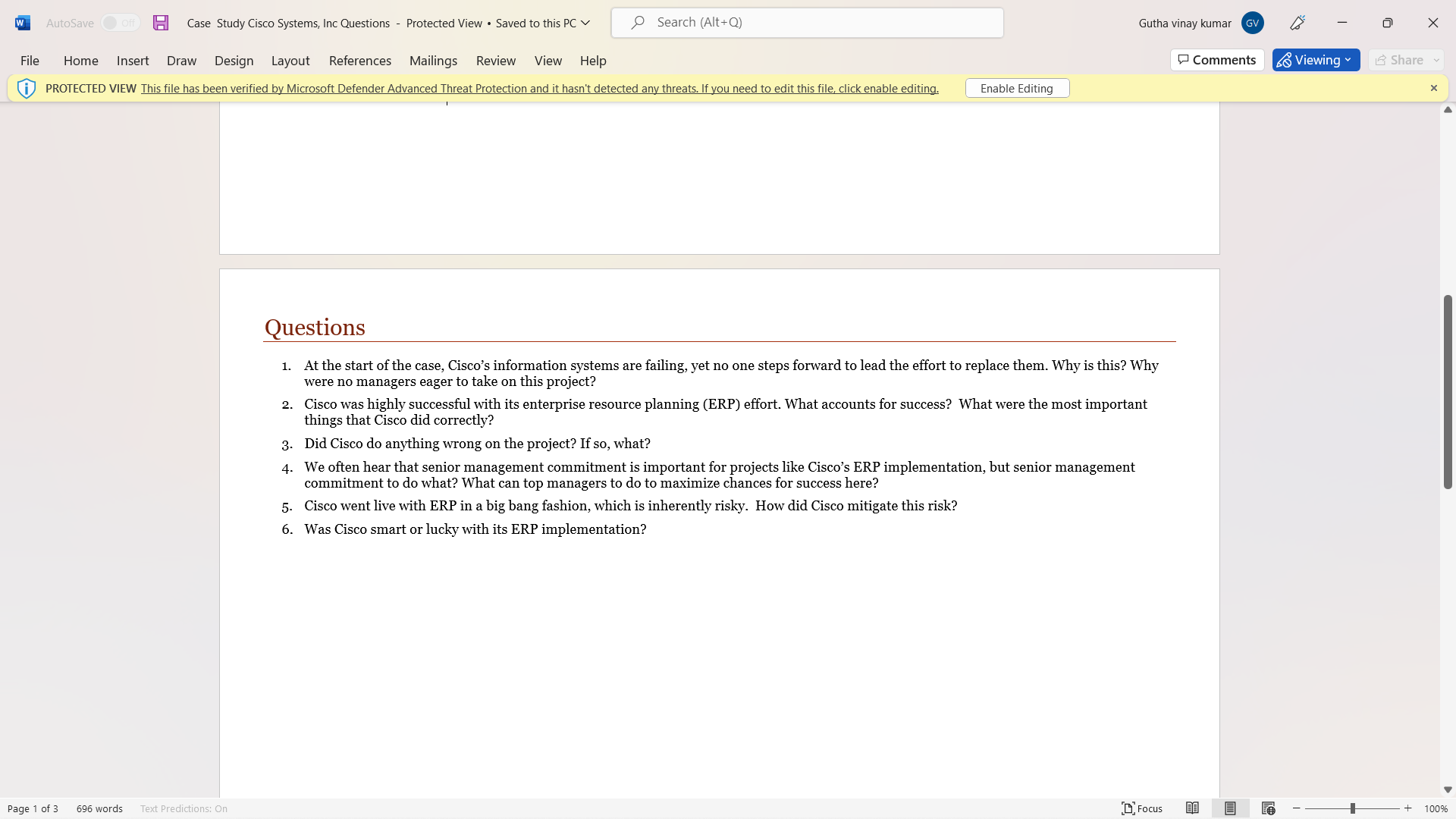Click the Draw tab in ribbon
The image size is (1456, 819).
pyautogui.click(x=181, y=60)
